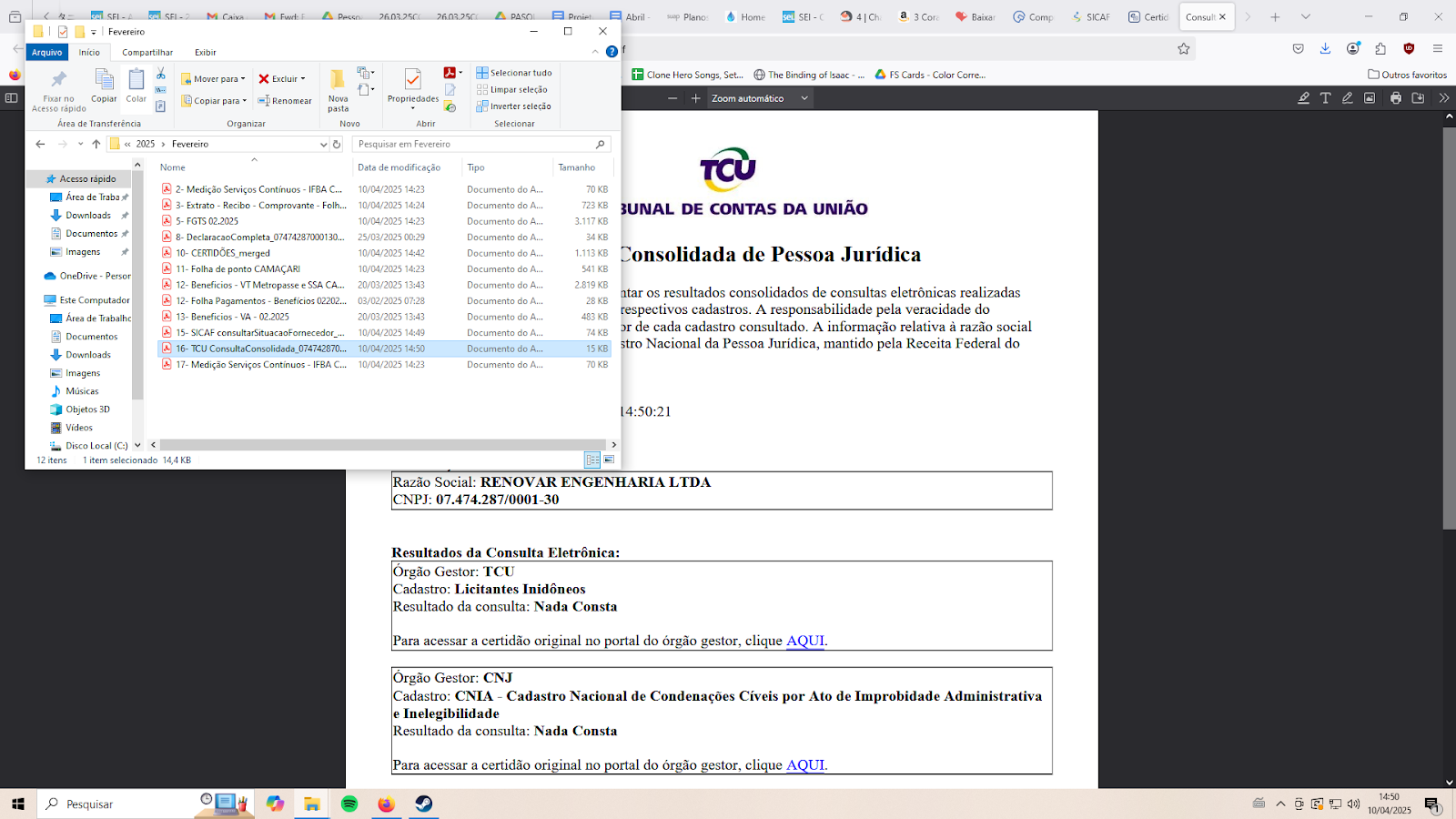Go back in Explorer navigation
This screenshot has width=1456, height=819.
(x=40, y=144)
